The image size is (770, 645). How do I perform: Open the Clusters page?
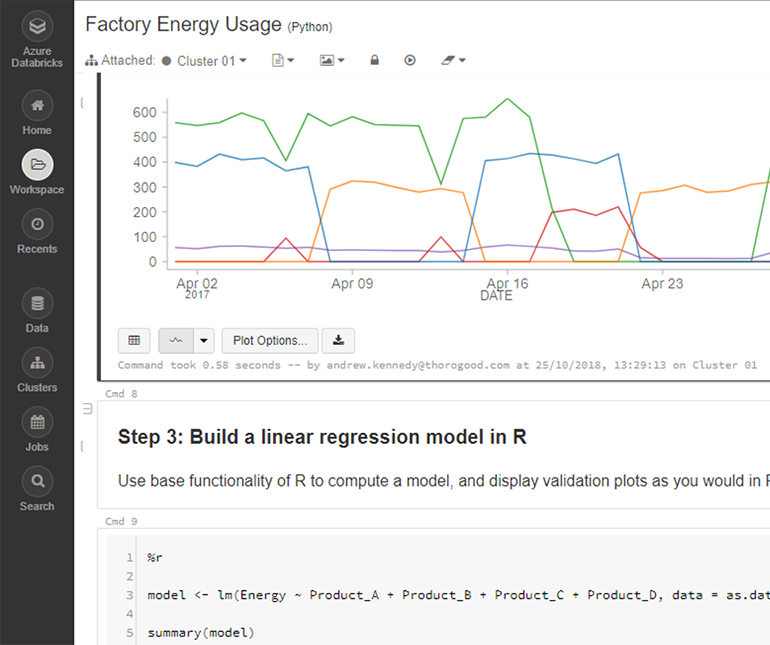(x=37, y=370)
